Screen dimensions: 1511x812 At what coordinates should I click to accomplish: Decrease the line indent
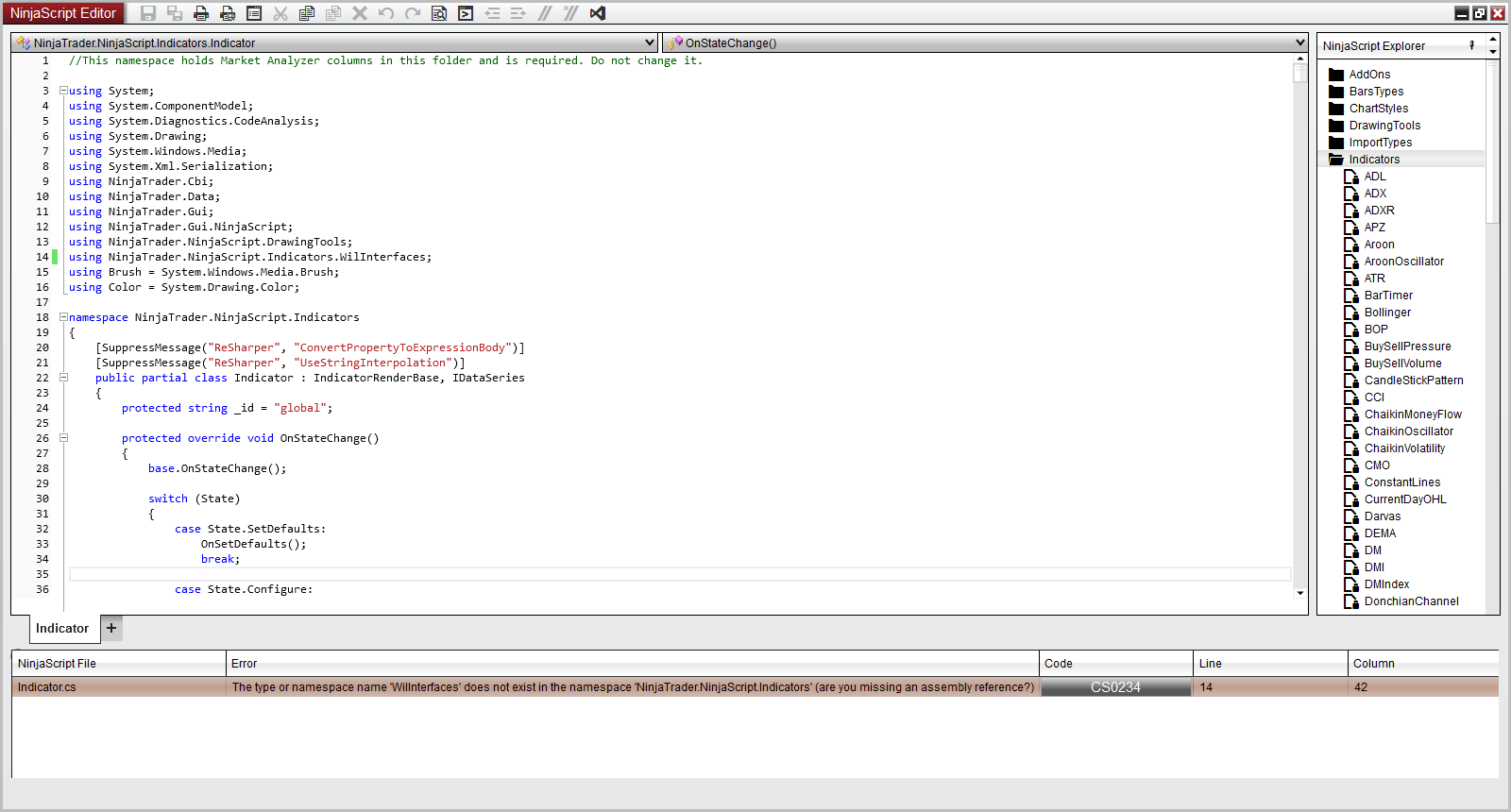(492, 13)
